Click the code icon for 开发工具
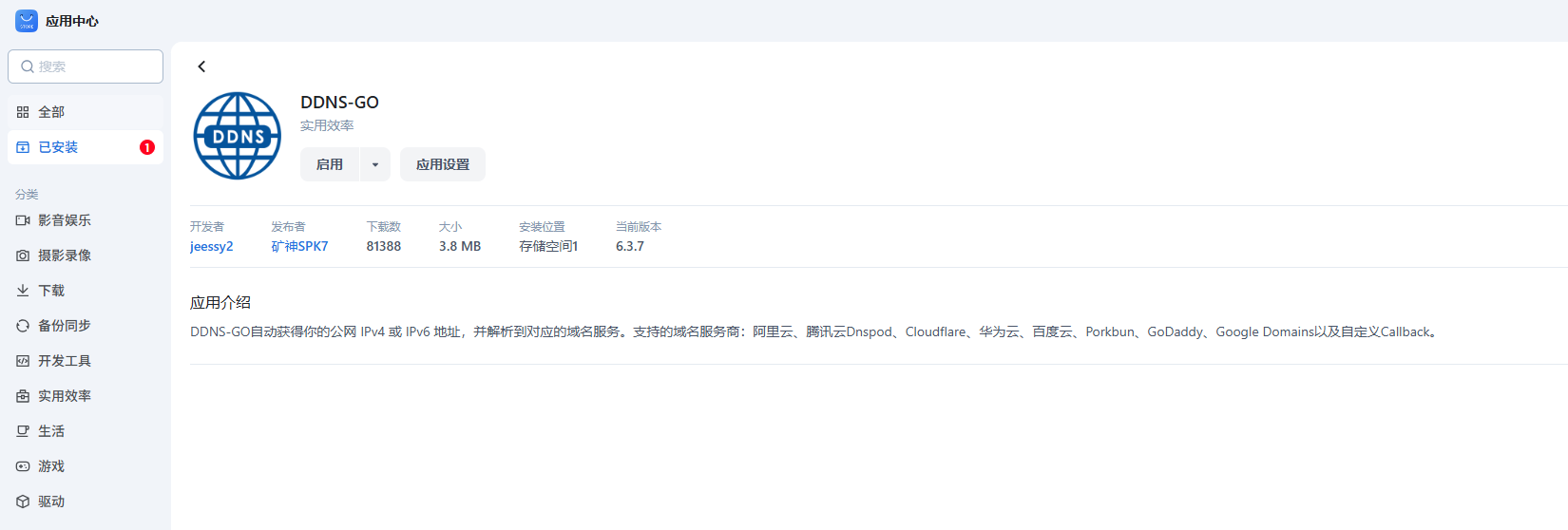The image size is (1568, 530). point(23,361)
